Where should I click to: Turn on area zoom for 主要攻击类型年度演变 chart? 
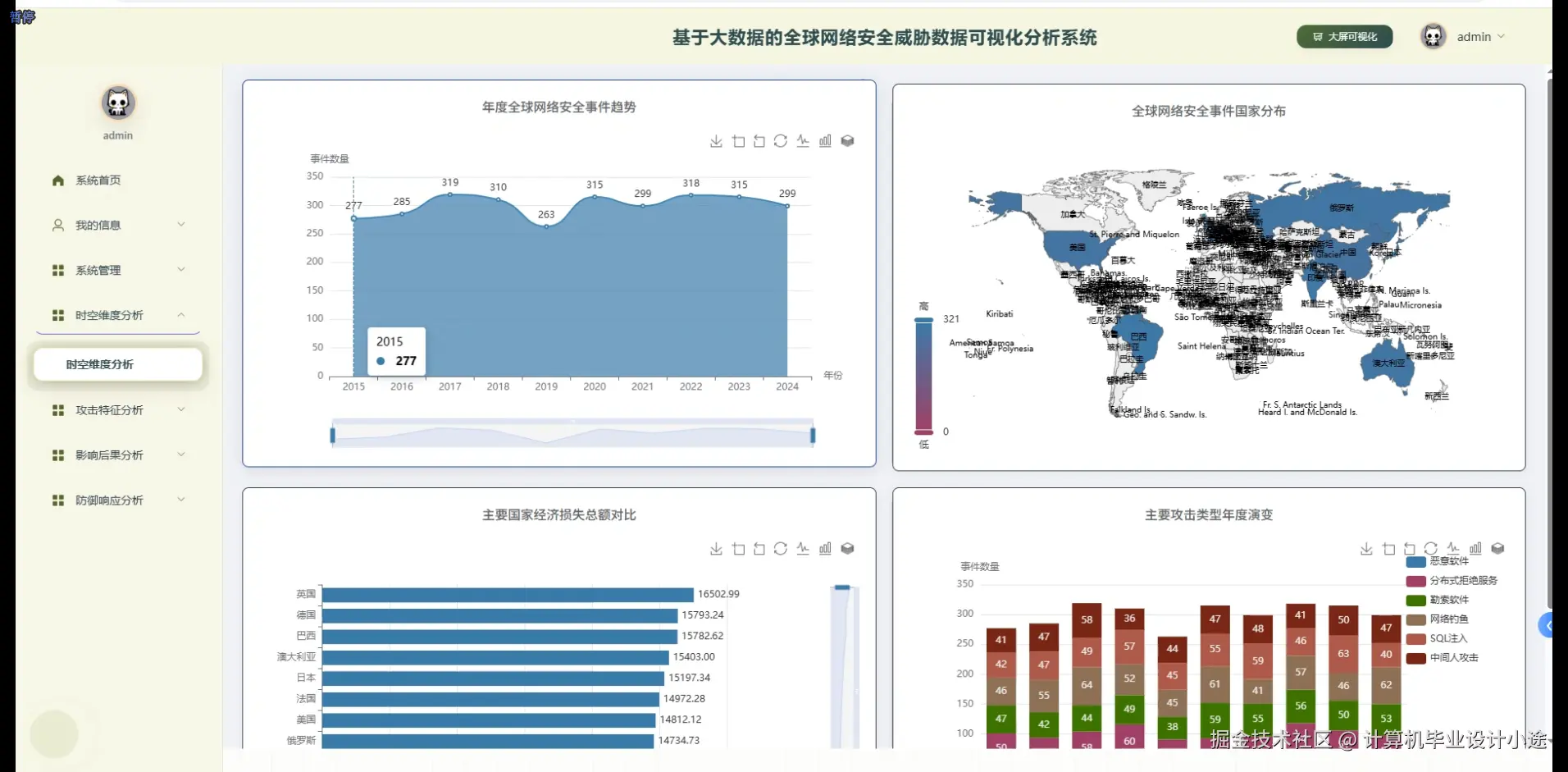[x=1388, y=549]
